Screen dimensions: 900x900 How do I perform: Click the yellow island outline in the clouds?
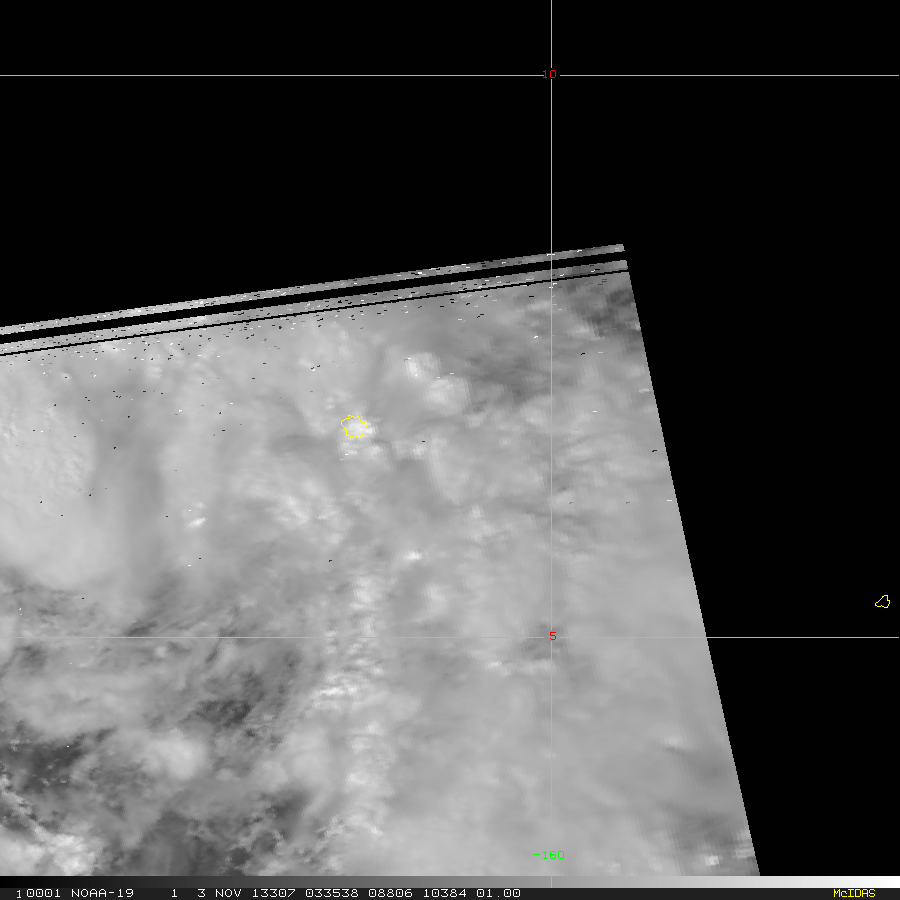pyautogui.click(x=354, y=427)
